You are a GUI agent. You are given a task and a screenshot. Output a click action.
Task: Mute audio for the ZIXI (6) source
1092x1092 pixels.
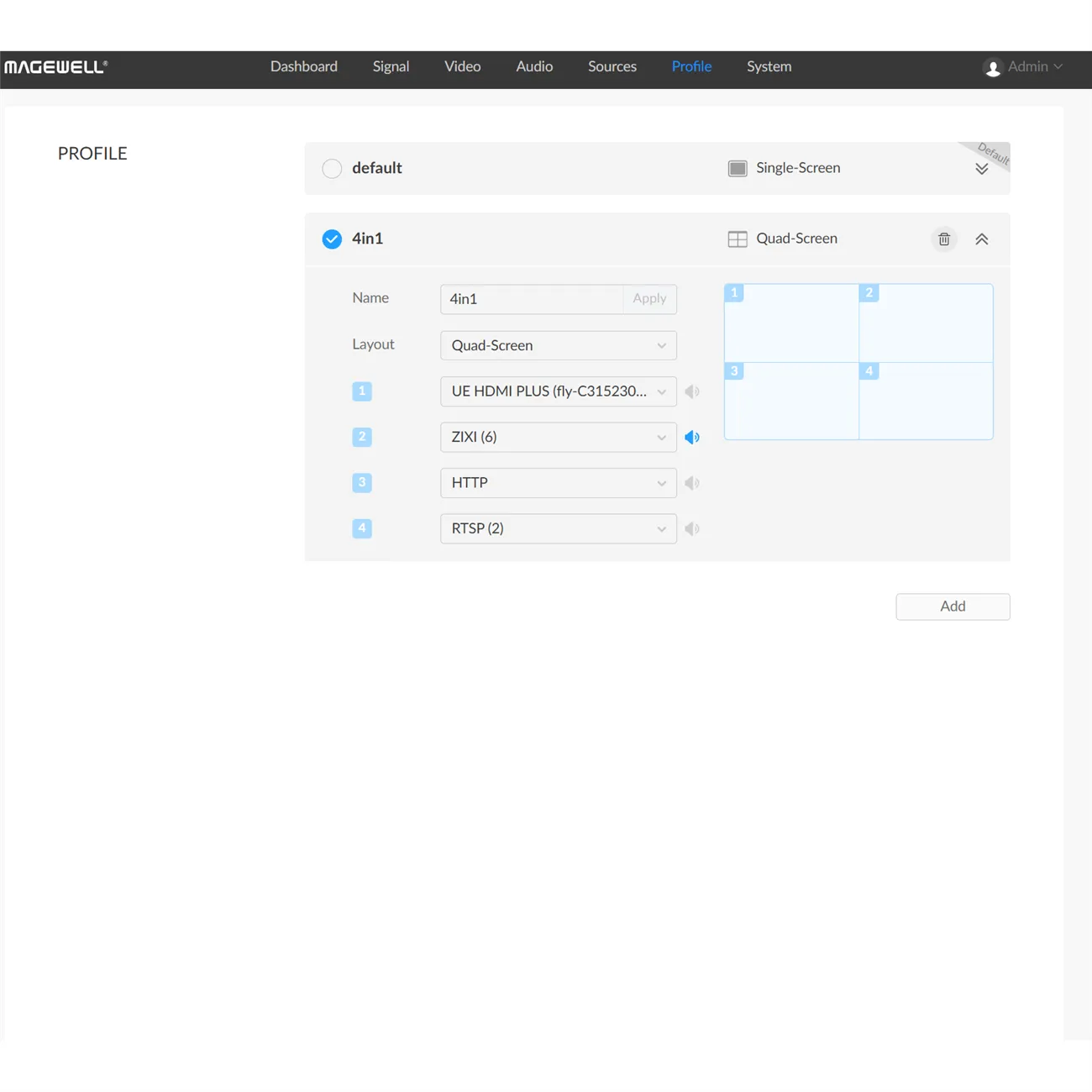692,437
